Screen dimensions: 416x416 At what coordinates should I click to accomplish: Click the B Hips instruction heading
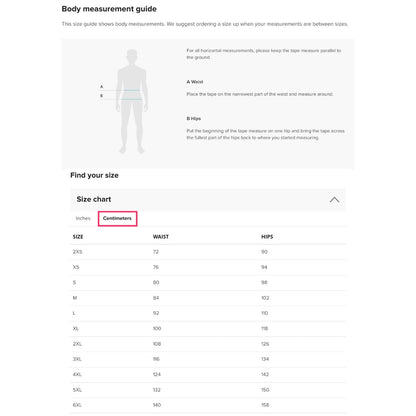pyautogui.click(x=194, y=119)
